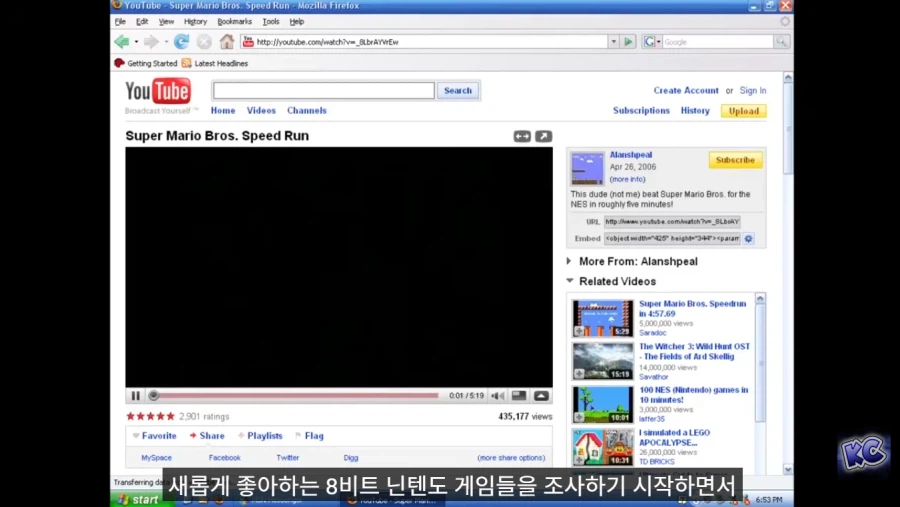The height and width of the screenshot is (507, 900).
Task: Click the Stop loading icon
Action: pyautogui.click(x=204, y=41)
